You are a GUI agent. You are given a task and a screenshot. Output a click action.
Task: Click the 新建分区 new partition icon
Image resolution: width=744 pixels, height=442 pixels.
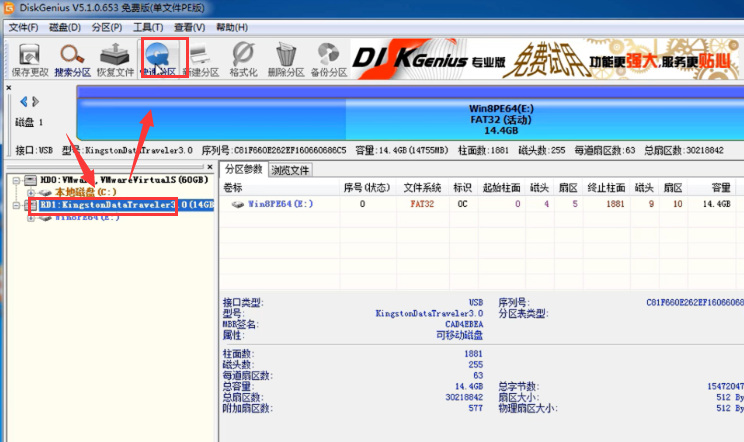point(201,58)
